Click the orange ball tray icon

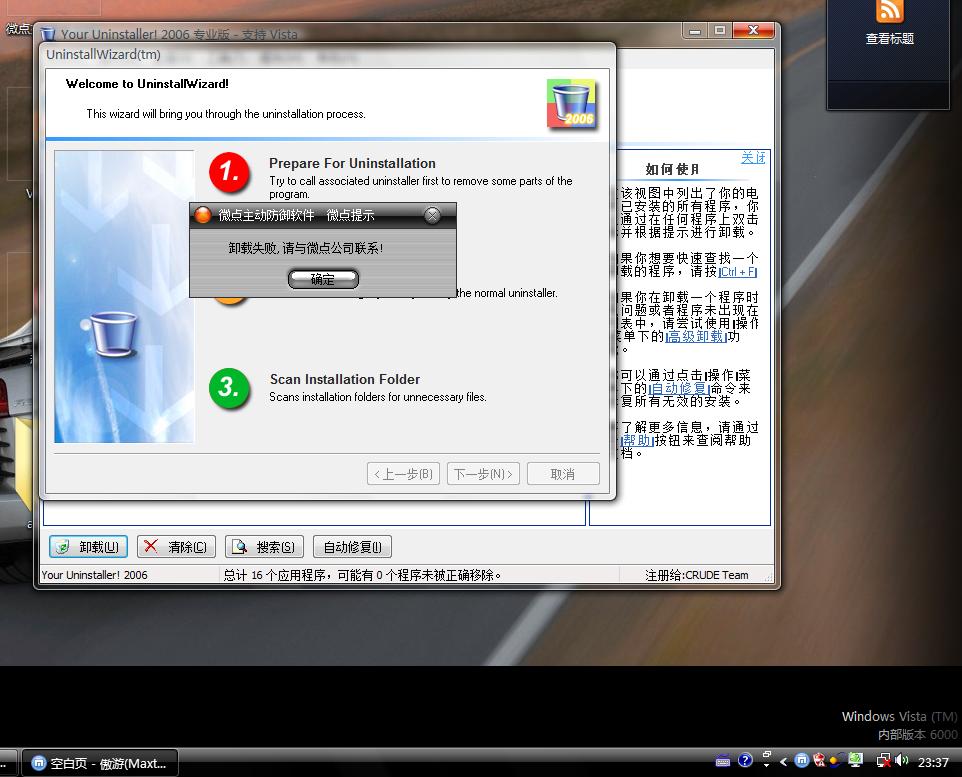pos(834,761)
